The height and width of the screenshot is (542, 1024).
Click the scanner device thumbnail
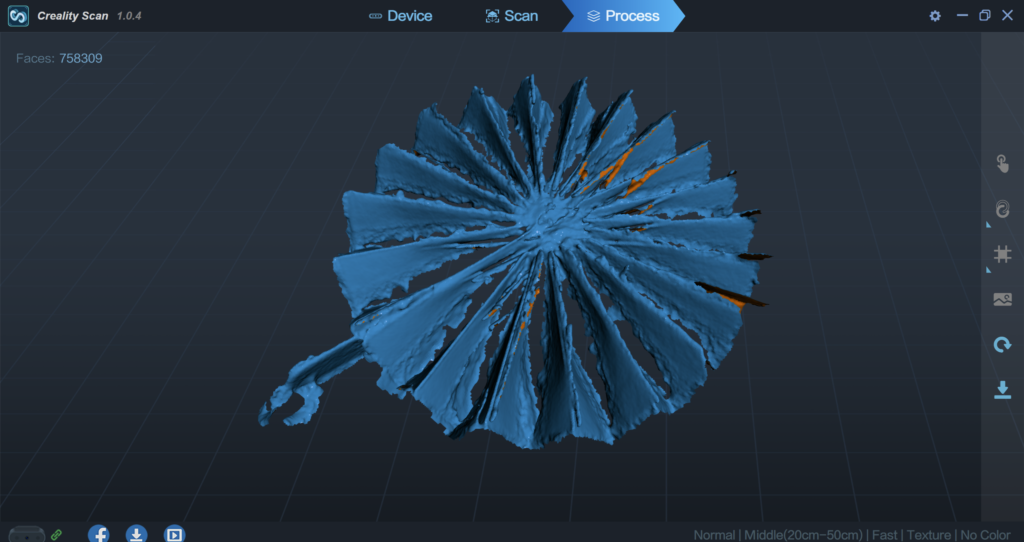point(26,535)
